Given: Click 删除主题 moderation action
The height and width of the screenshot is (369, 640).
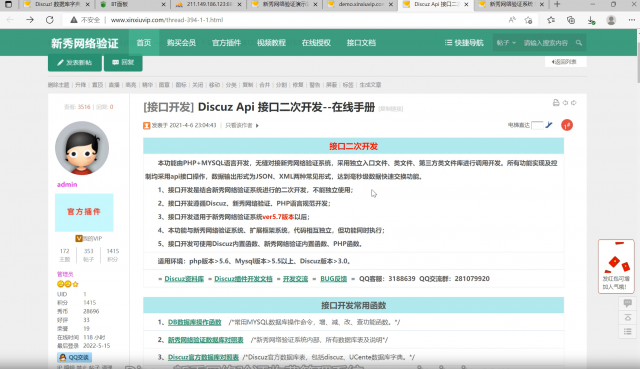Looking at the screenshot, I should pyautogui.click(x=58, y=85).
